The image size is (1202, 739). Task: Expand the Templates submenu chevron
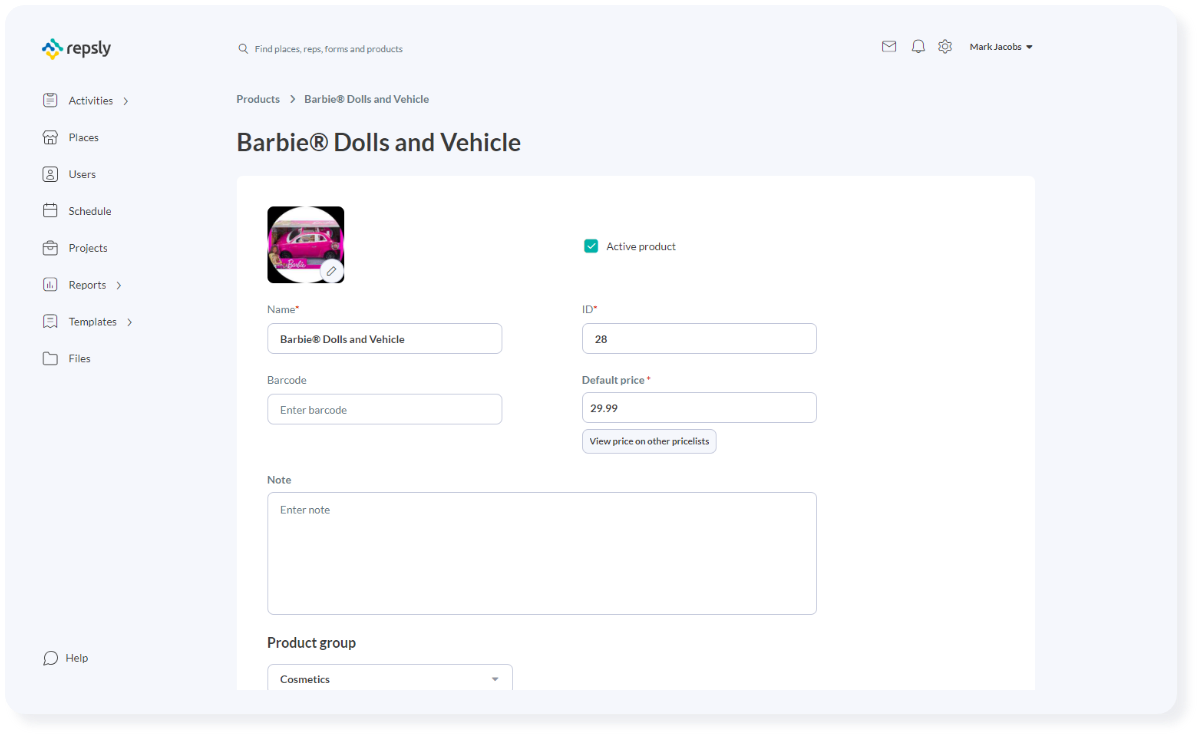[130, 322]
